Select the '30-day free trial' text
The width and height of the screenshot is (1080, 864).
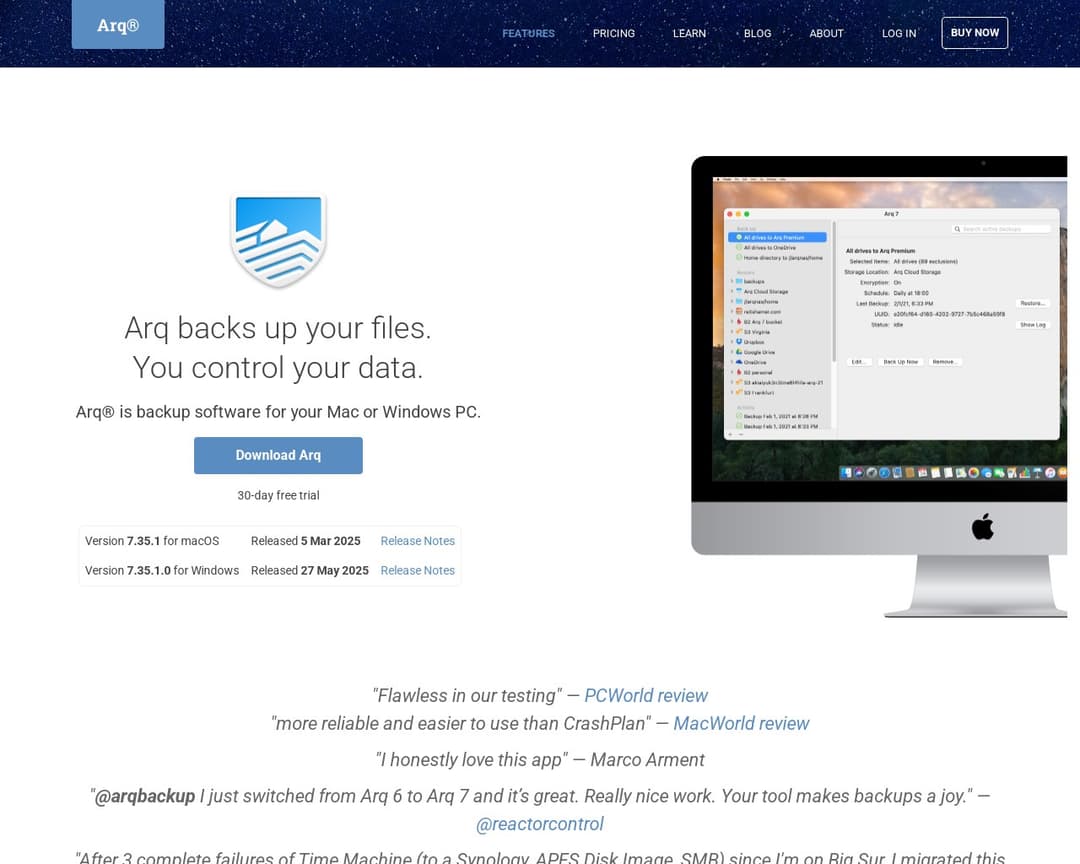pyautogui.click(x=278, y=495)
